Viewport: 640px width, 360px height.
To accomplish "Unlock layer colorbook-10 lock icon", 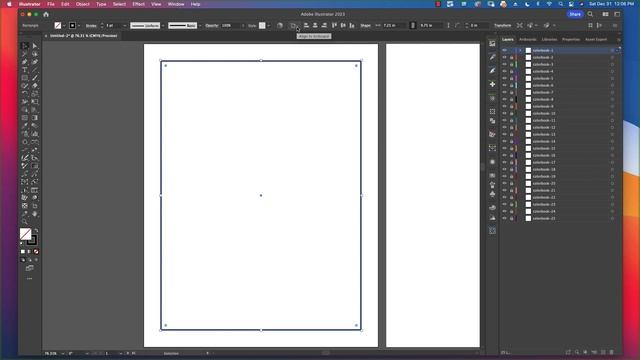I will pos(511,113).
